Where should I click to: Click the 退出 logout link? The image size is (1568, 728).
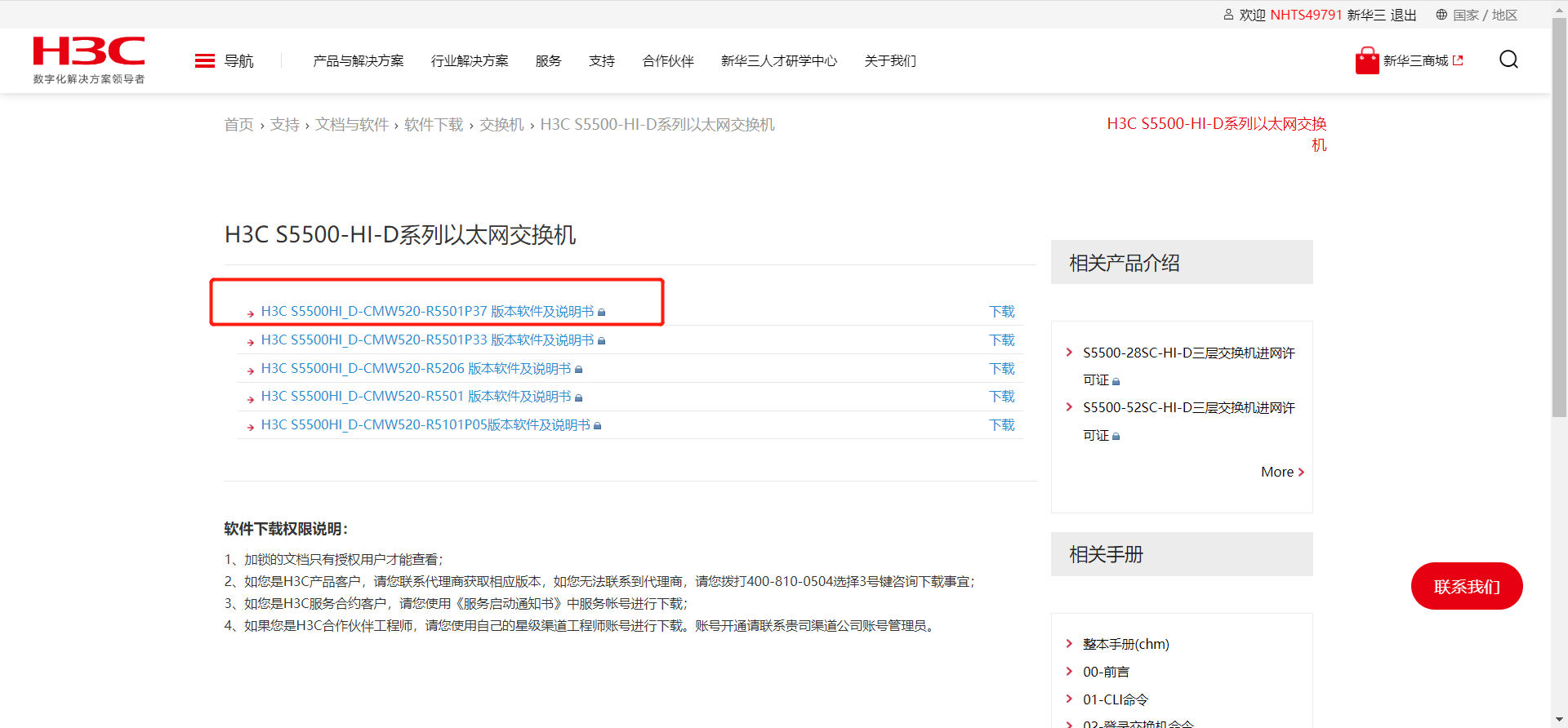coord(1404,15)
